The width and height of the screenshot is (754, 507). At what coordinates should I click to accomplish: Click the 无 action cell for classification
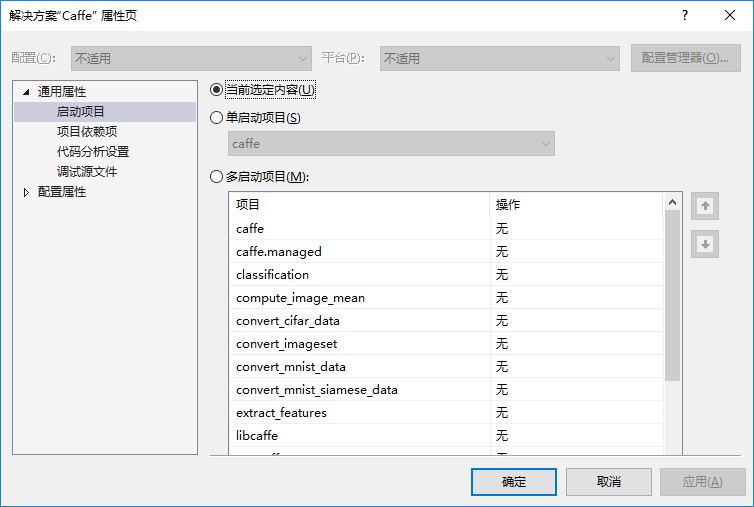click(577, 275)
